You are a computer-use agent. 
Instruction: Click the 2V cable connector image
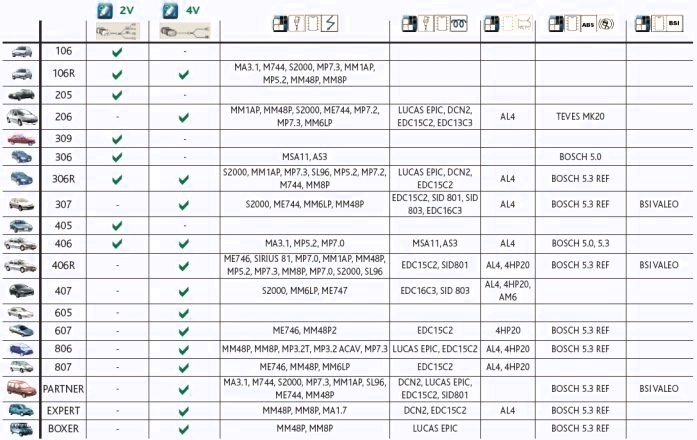coord(118,32)
